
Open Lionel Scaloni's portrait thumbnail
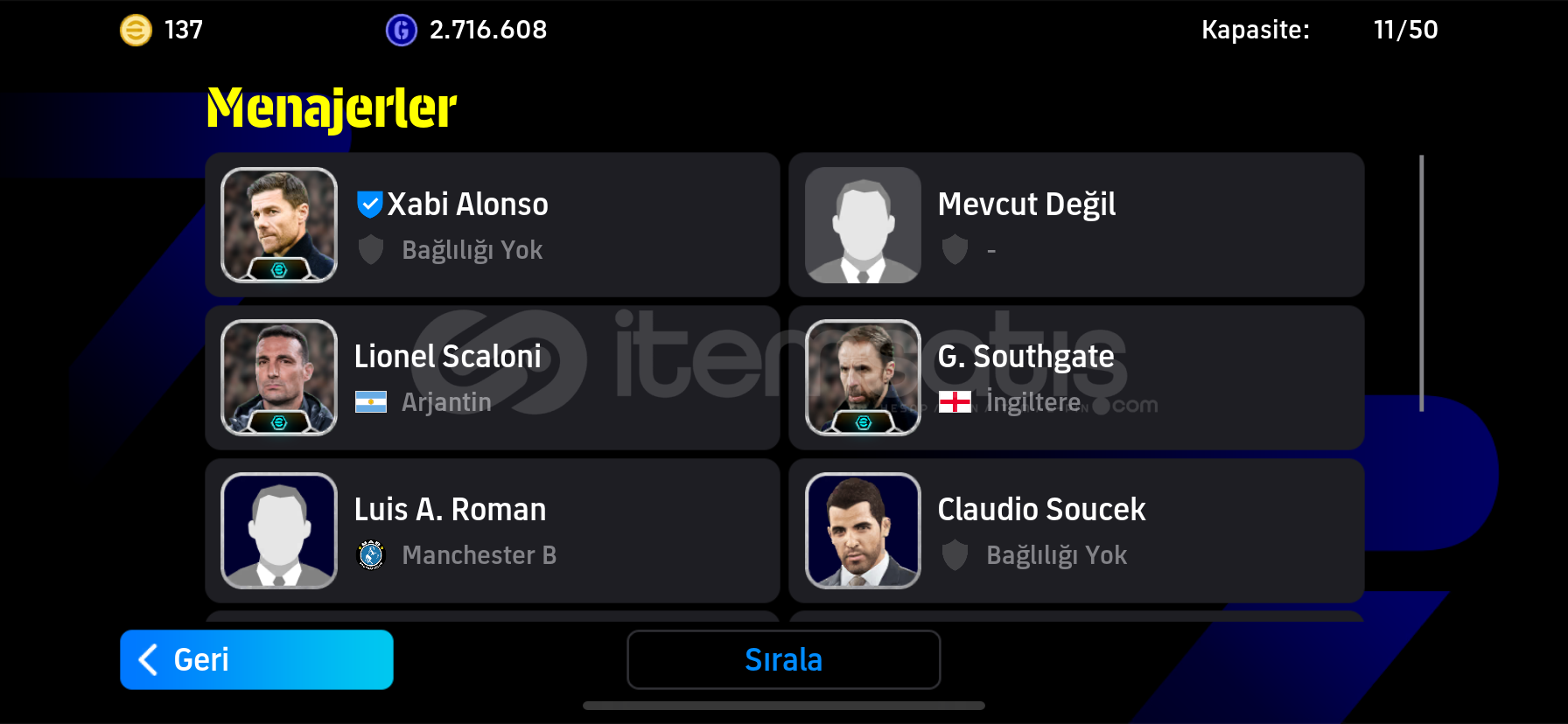(279, 378)
